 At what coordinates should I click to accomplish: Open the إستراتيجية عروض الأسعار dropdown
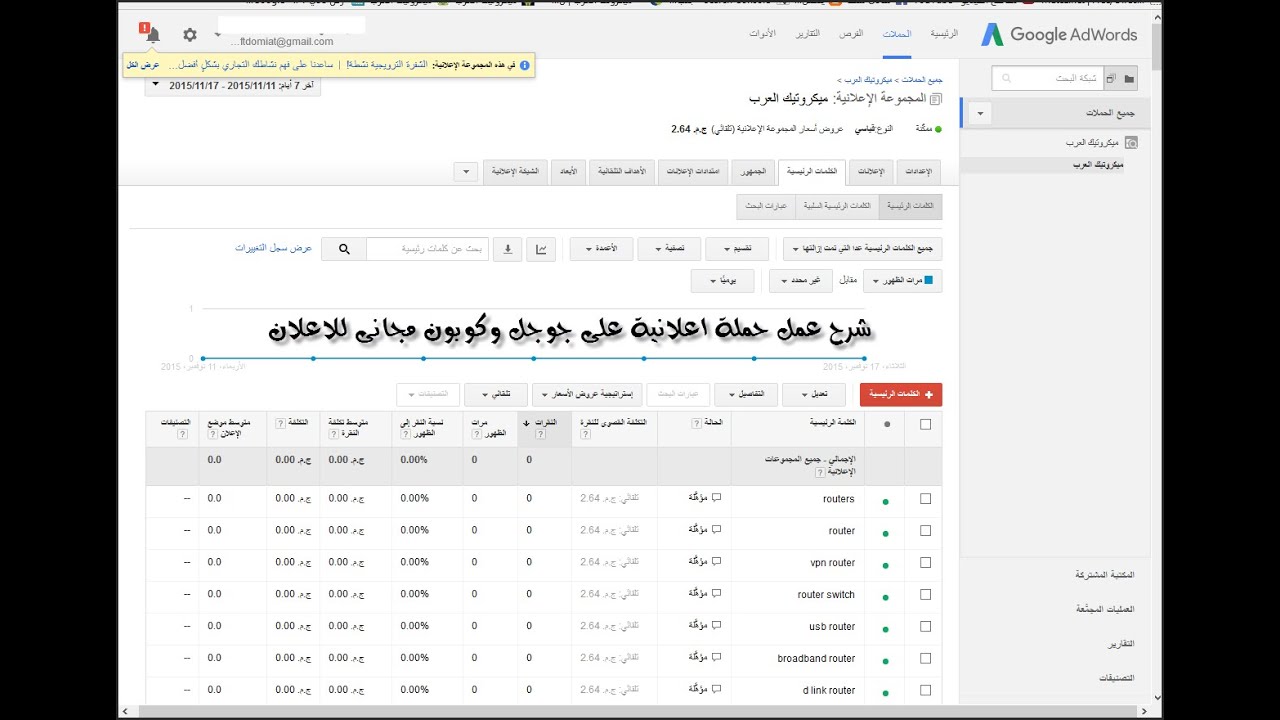pyautogui.click(x=586, y=395)
